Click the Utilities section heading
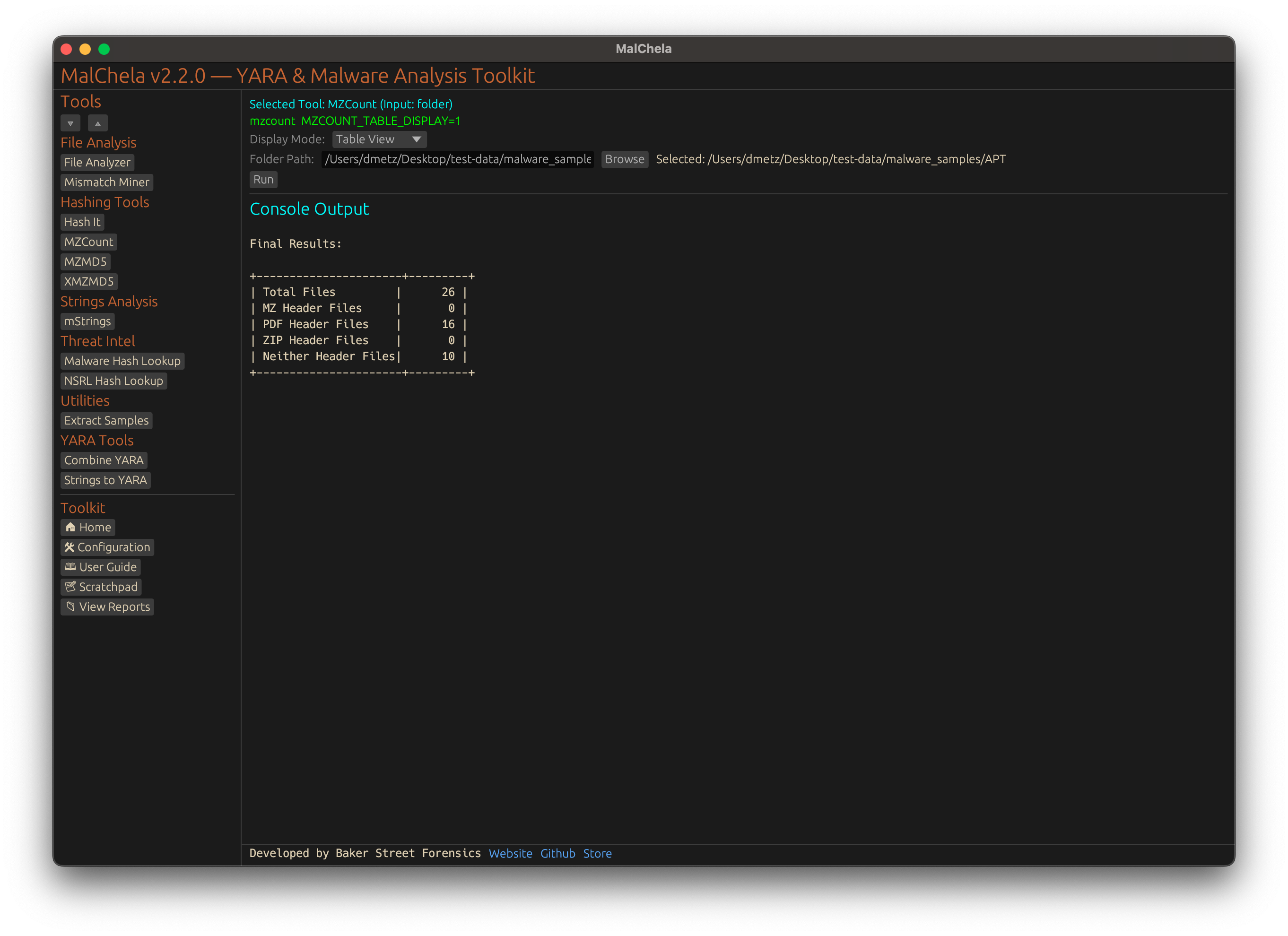This screenshot has height=936, width=1288. 85,401
